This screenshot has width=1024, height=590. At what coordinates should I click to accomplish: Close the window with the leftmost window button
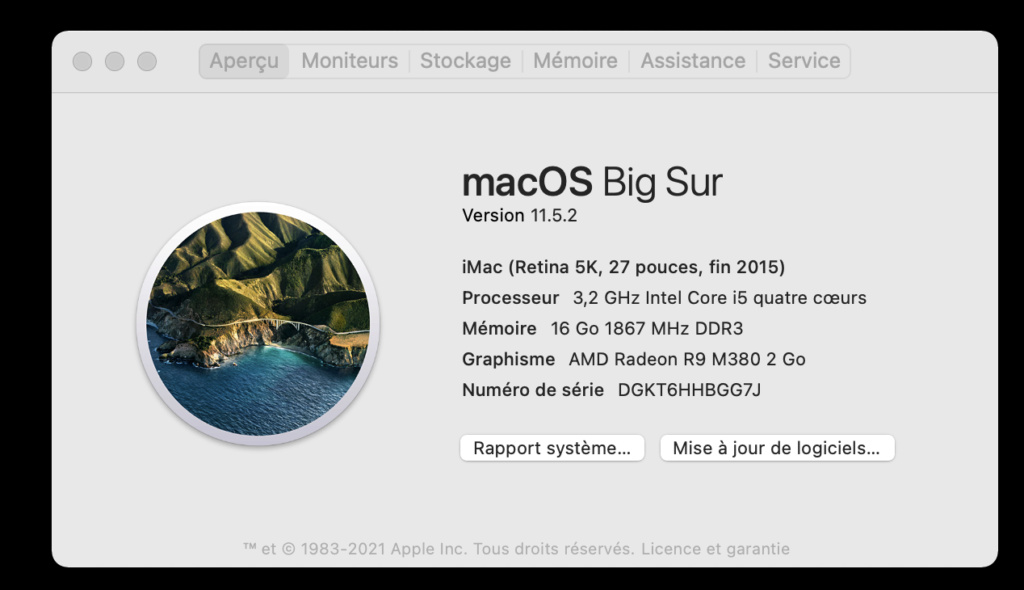coord(82,61)
